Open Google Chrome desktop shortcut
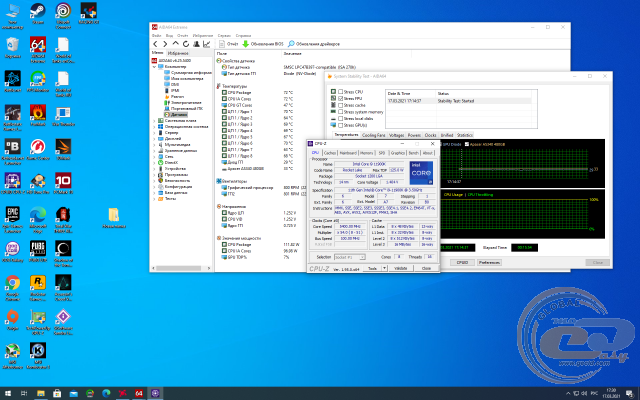The image size is (640, 400). pos(12,288)
